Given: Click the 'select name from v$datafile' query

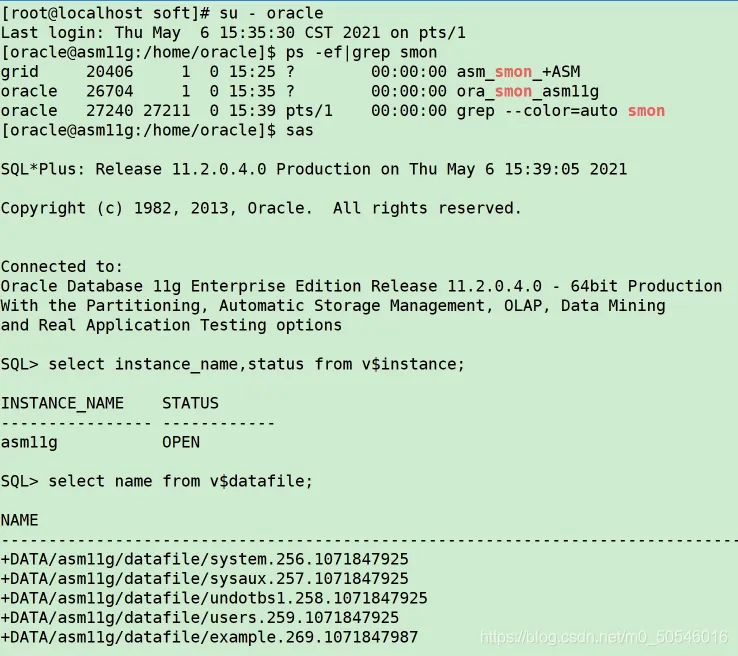Looking at the screenshot, I should 181,481.
